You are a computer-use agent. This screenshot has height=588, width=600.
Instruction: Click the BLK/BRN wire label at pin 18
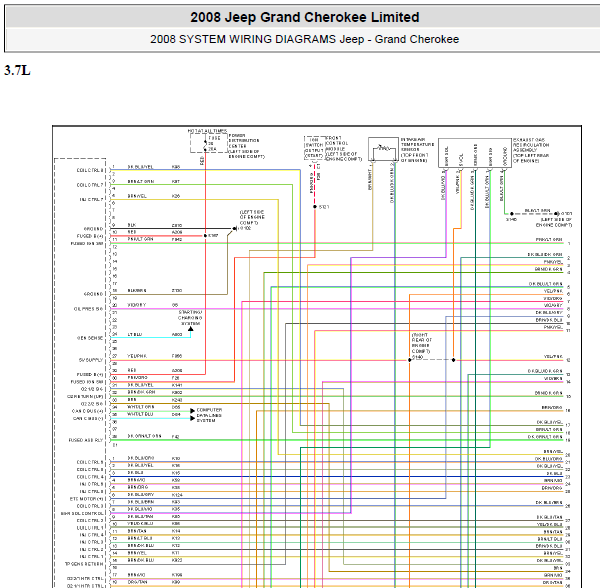point(137,291)
